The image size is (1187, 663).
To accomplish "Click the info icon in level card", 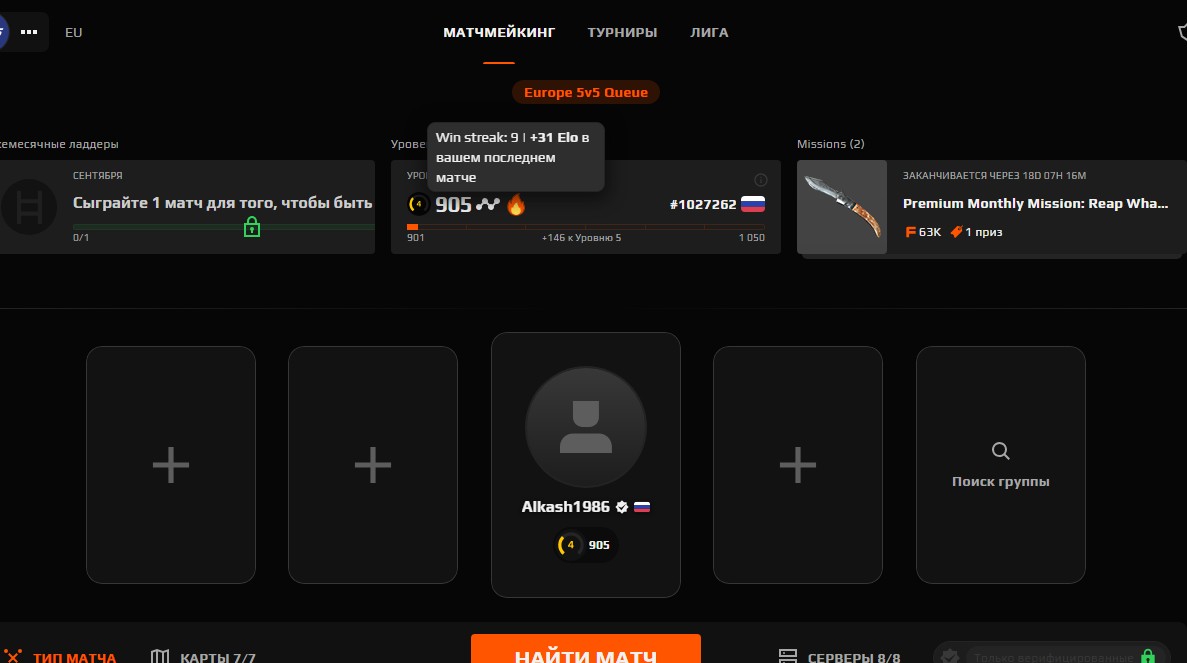I will pos(761,179).
